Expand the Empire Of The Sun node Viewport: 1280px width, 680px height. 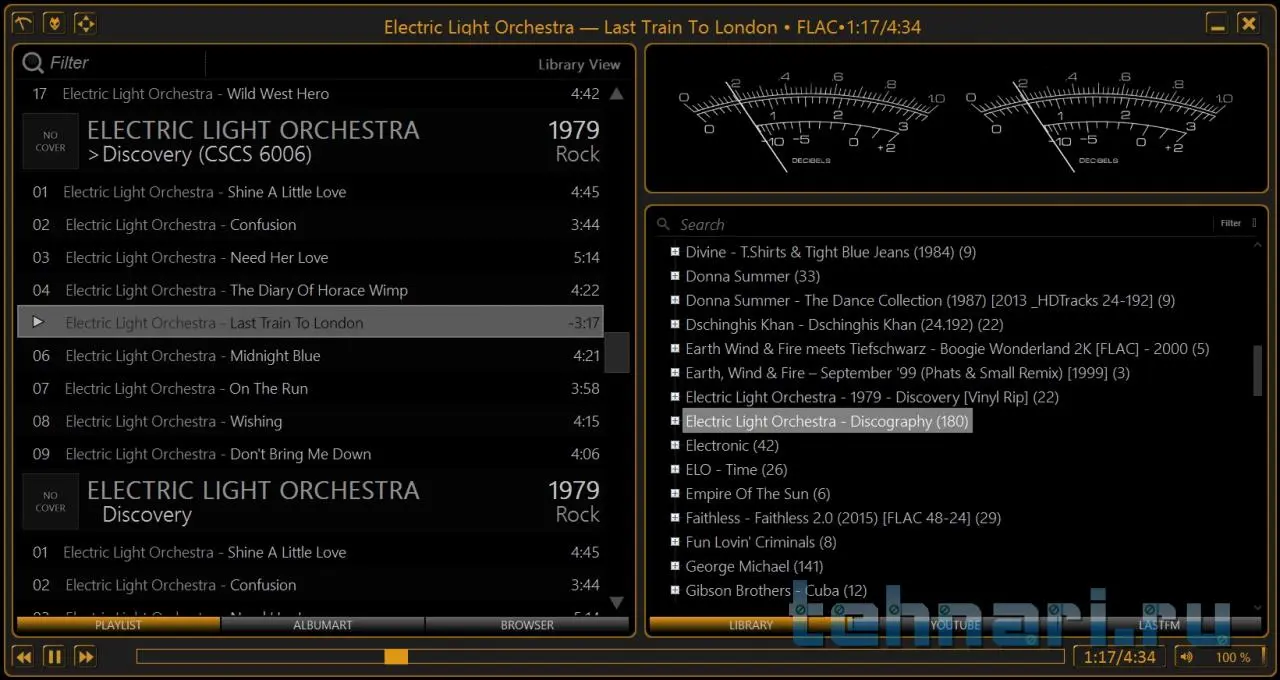coord(675,494)
